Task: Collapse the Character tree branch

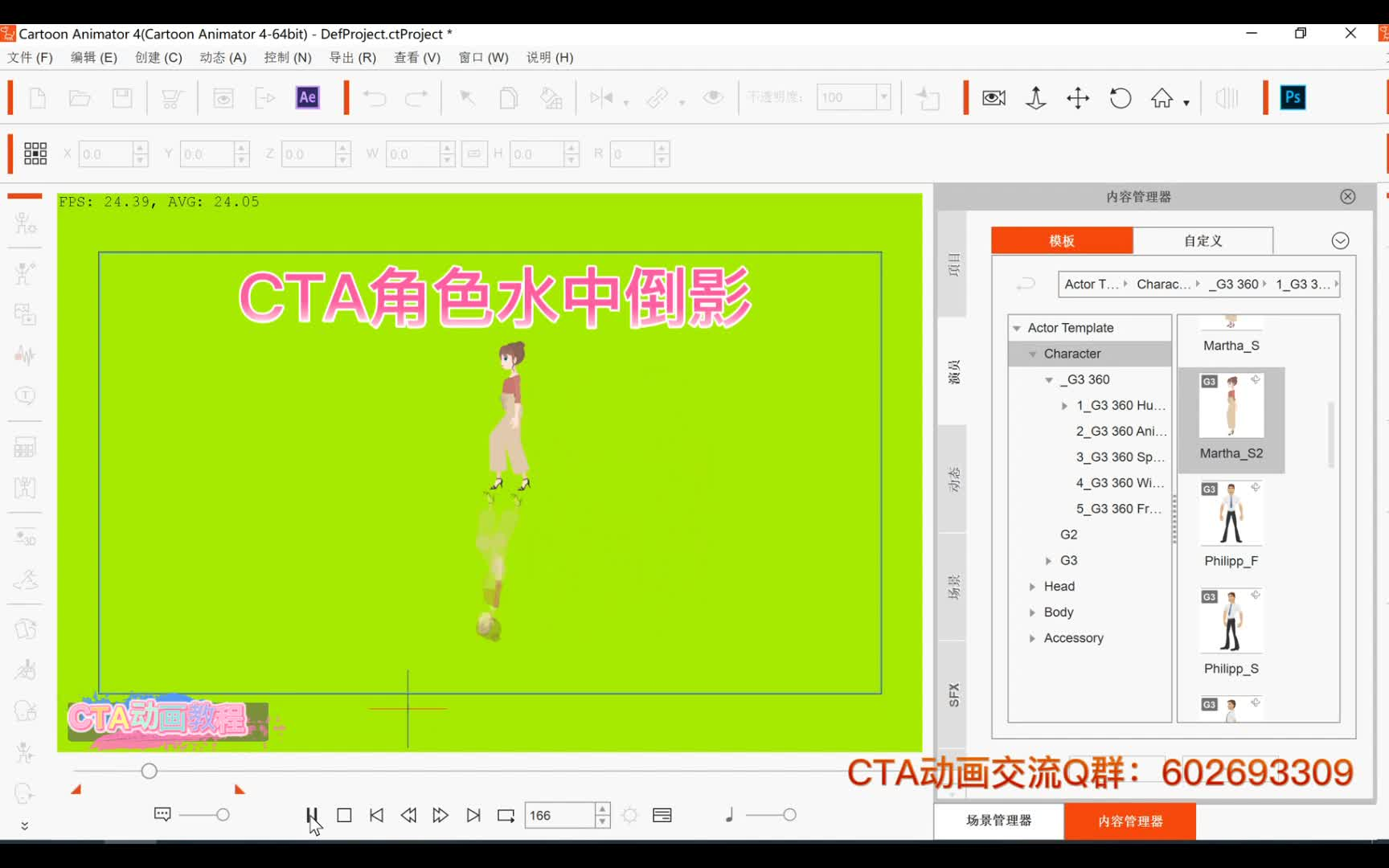Action: click(x=1034, y=354)
